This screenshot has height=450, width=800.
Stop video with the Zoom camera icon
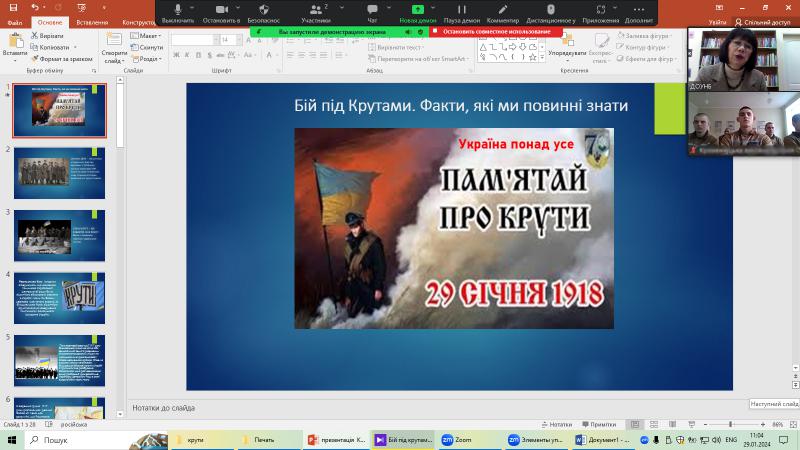click(221, 13)
